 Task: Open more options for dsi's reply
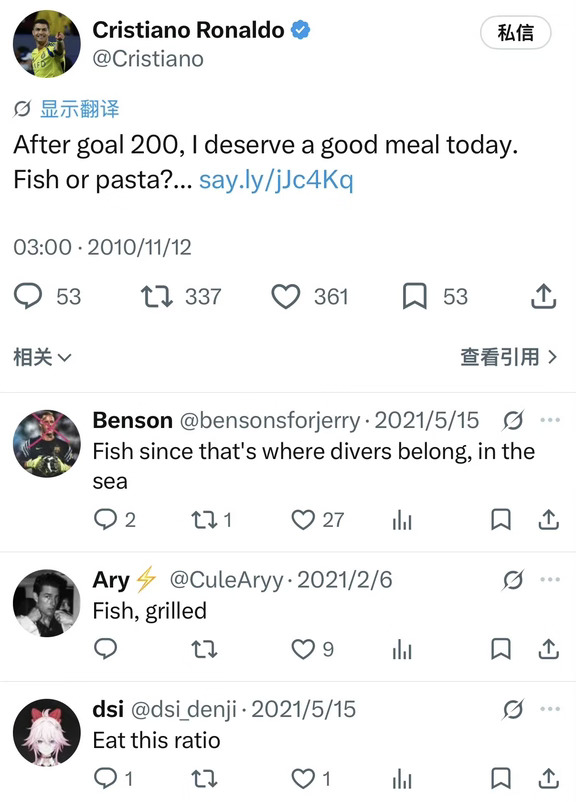click(550, 709)
